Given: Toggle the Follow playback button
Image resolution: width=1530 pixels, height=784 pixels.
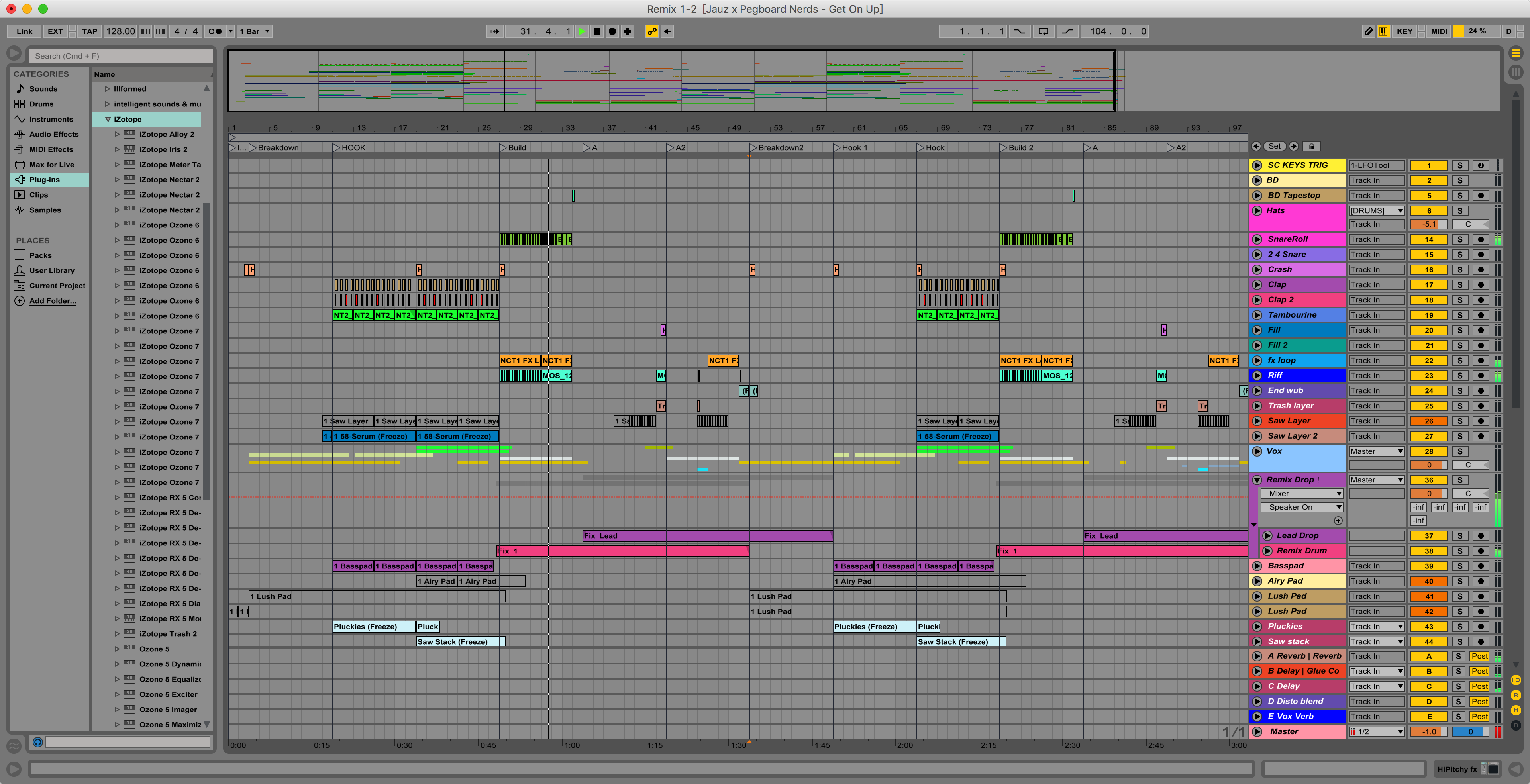Looking at the screenshot, I should [x=494, y=31].
